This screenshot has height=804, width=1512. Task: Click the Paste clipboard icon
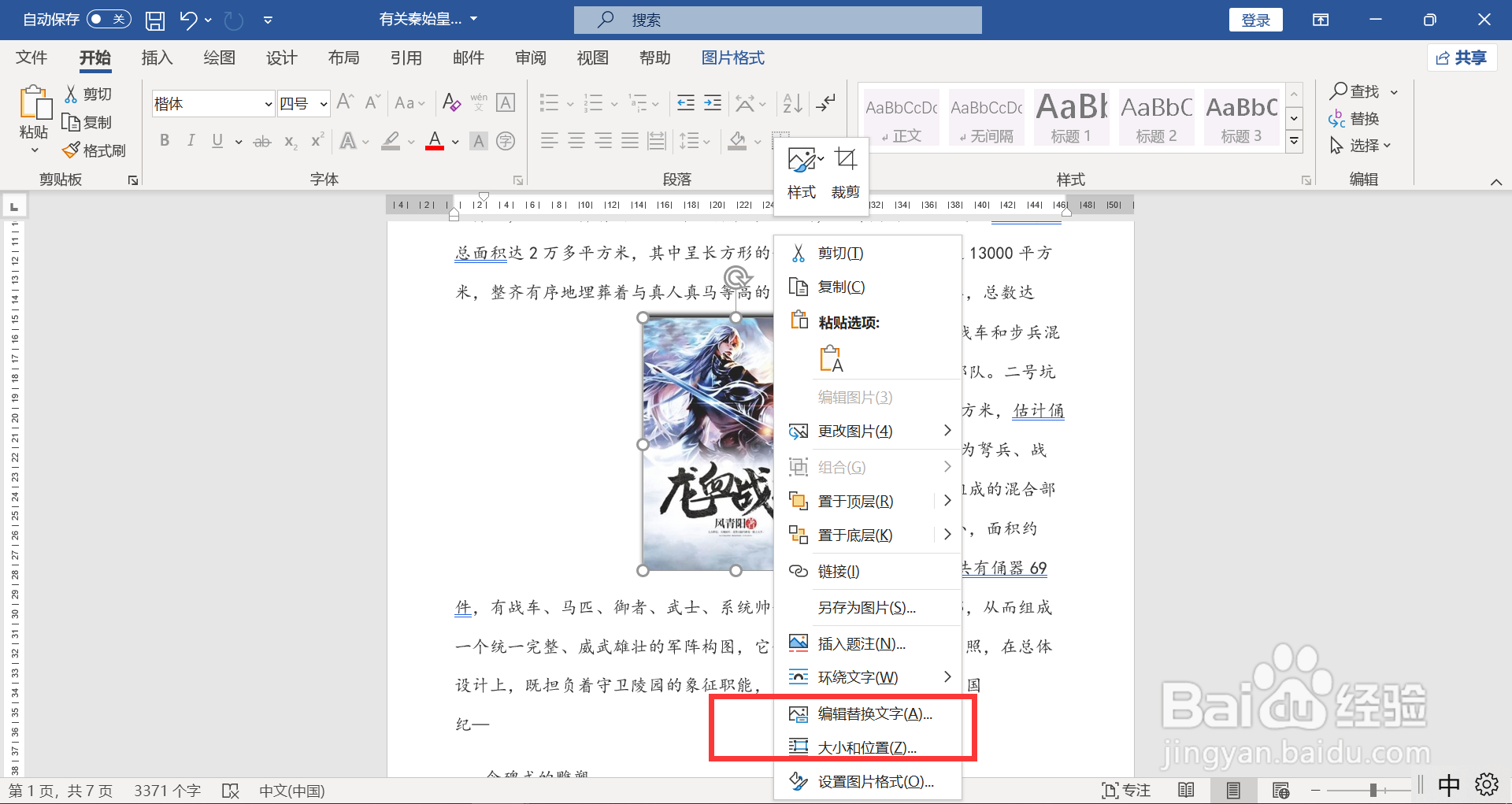pos(35,104)
